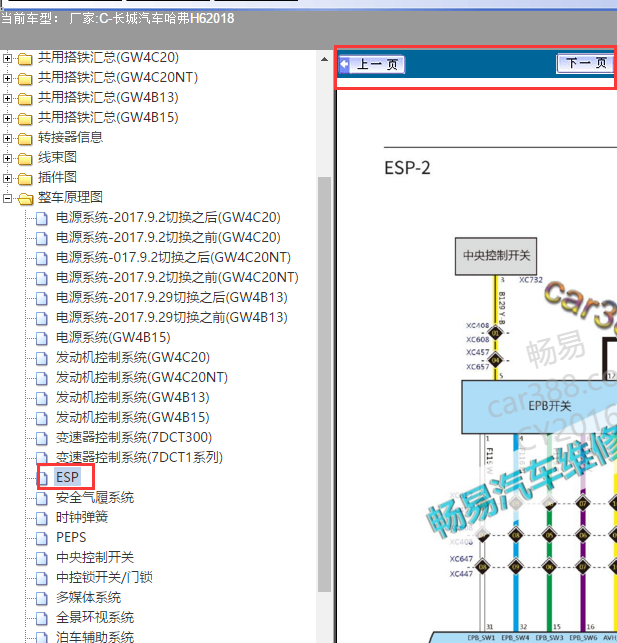
Task: Click the page icon of 中央控制开关
Action: pos(41,559)
